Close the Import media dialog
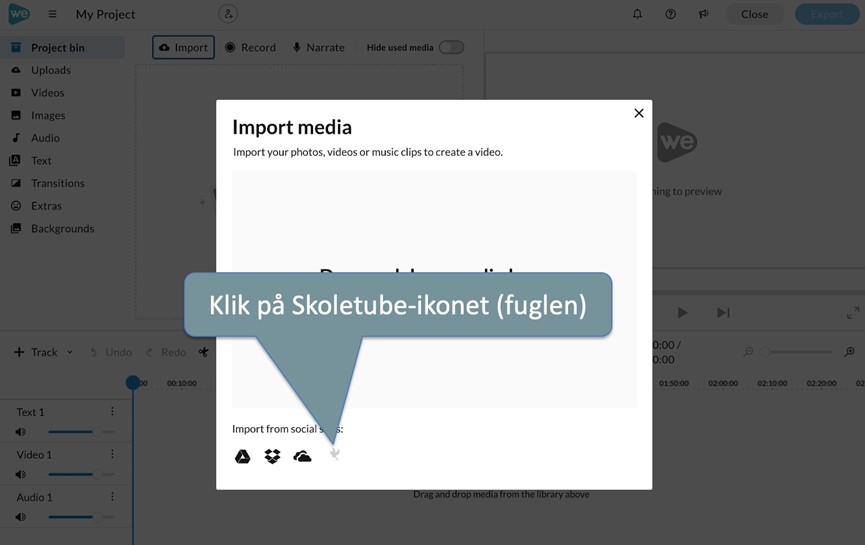 (x=639, y=113)
